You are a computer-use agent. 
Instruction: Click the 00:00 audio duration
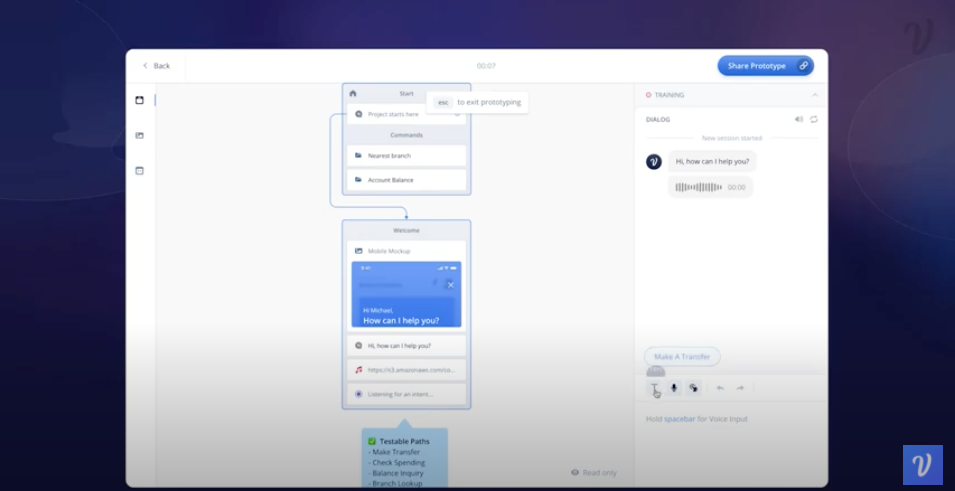736,187
